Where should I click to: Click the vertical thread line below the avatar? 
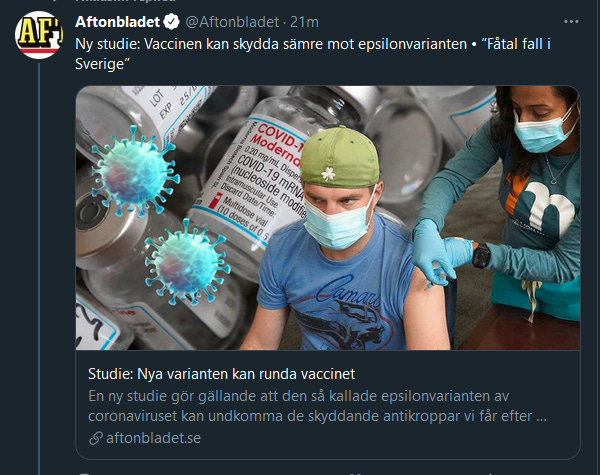39,268
